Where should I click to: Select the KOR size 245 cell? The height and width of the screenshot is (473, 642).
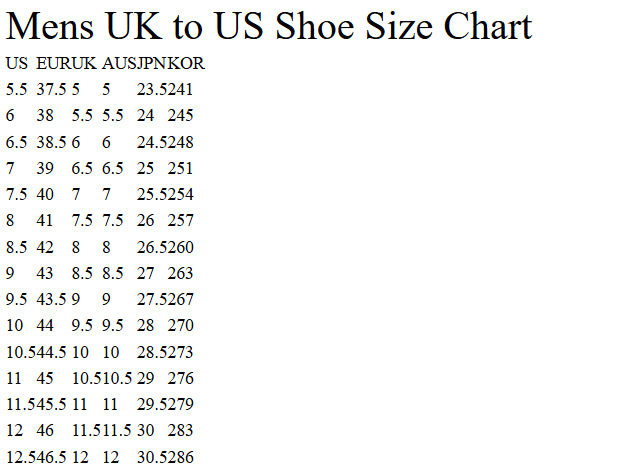click(181, 116)
